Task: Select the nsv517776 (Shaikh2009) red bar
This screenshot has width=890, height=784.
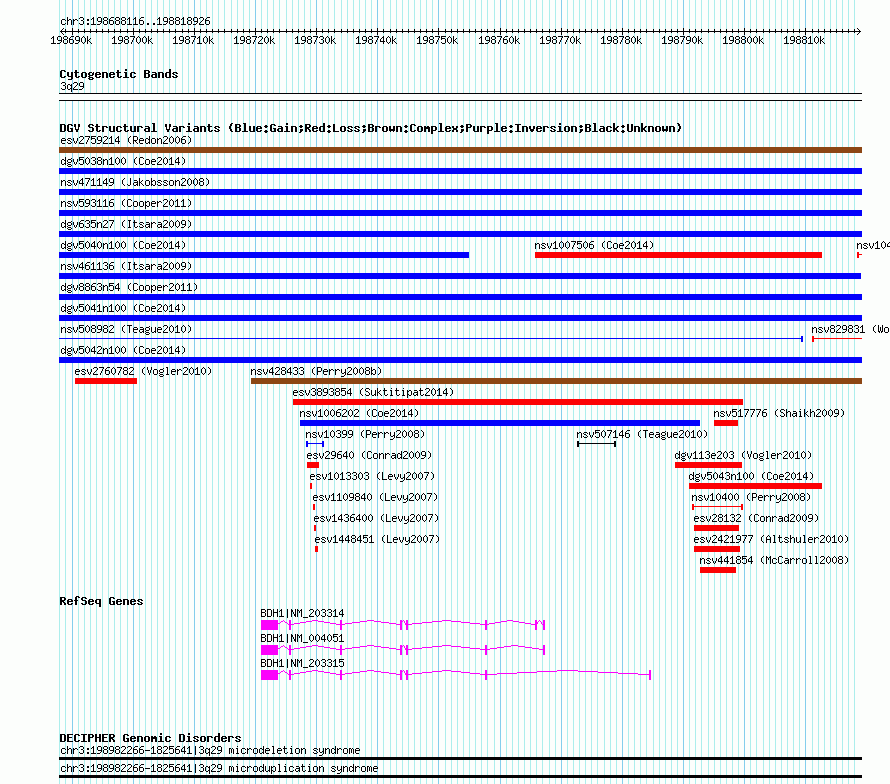Action: tap(726, 423)
